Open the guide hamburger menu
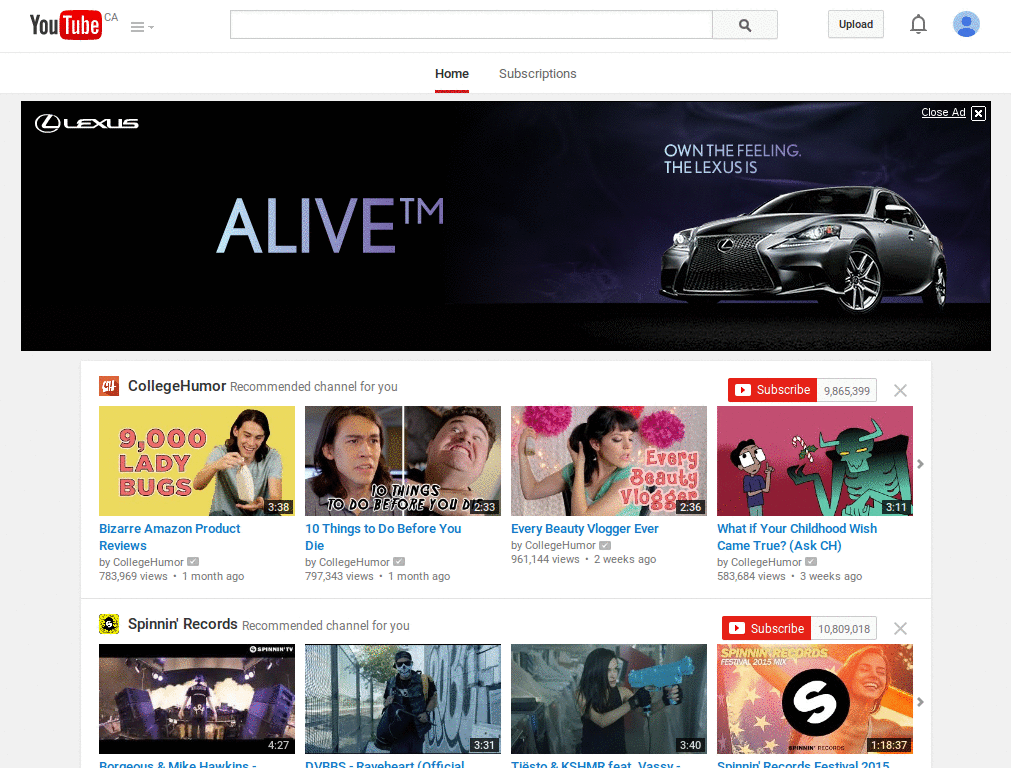Screen dimensions: 1024x768 pos(142,27)
